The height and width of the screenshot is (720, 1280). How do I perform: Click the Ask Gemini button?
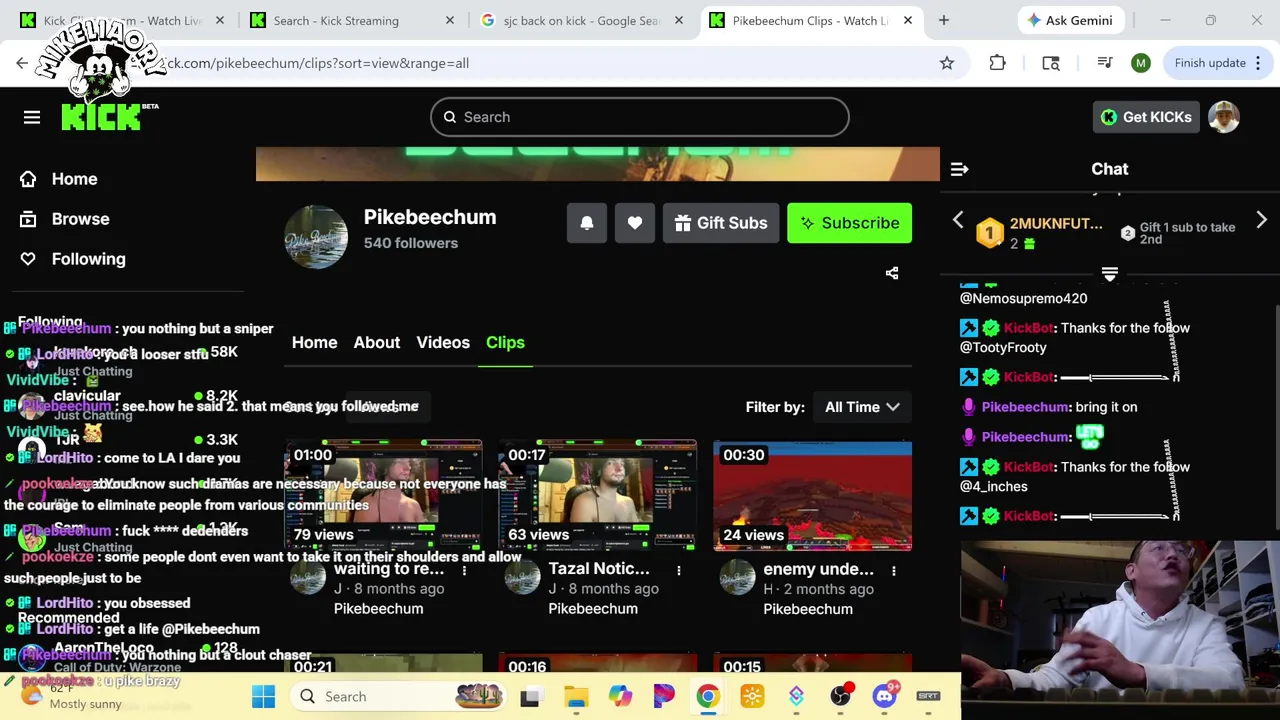tap(1070, 20)
